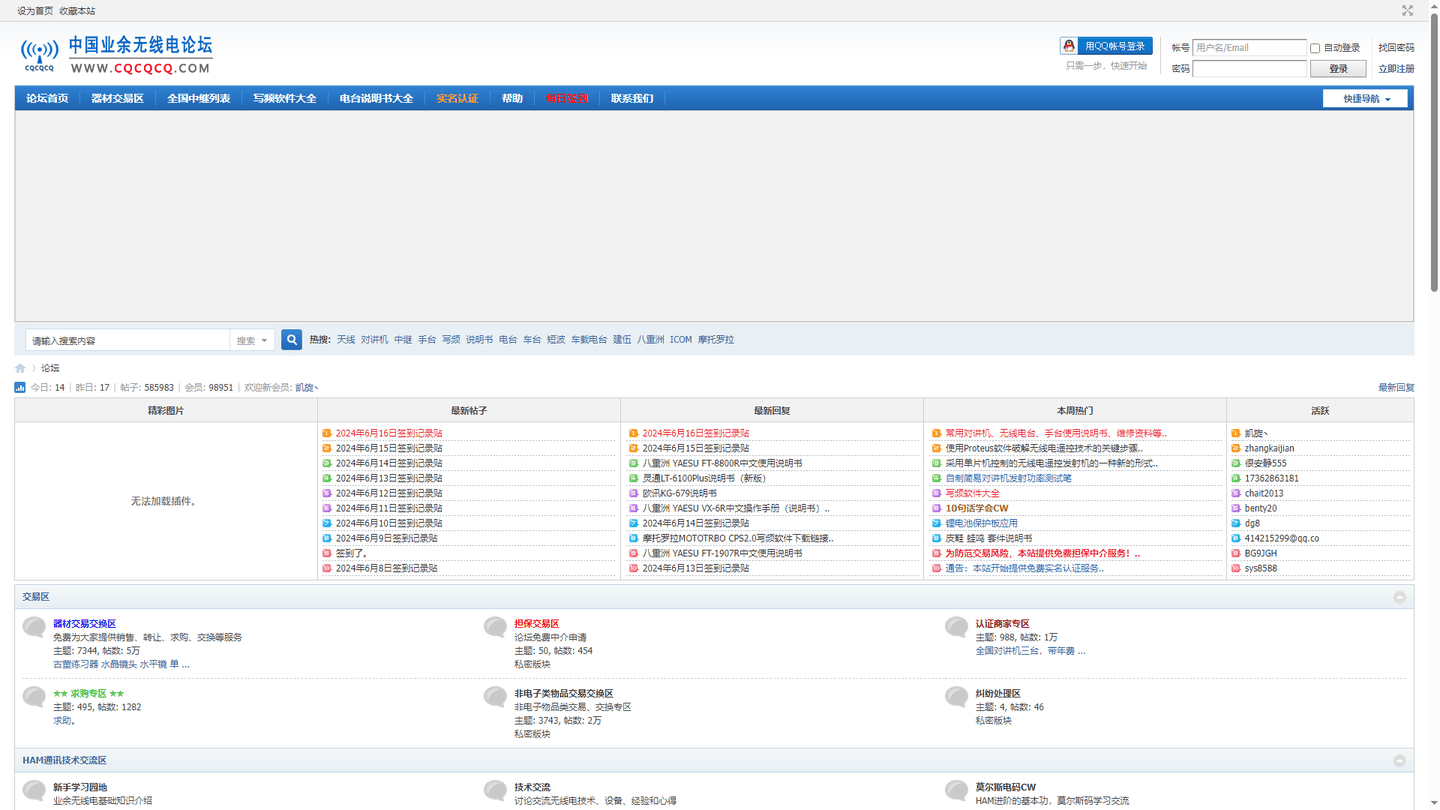The image size is (1440, 810).
Task: Open 论坛首页 in navigation bar
Action: pos(47,99)
